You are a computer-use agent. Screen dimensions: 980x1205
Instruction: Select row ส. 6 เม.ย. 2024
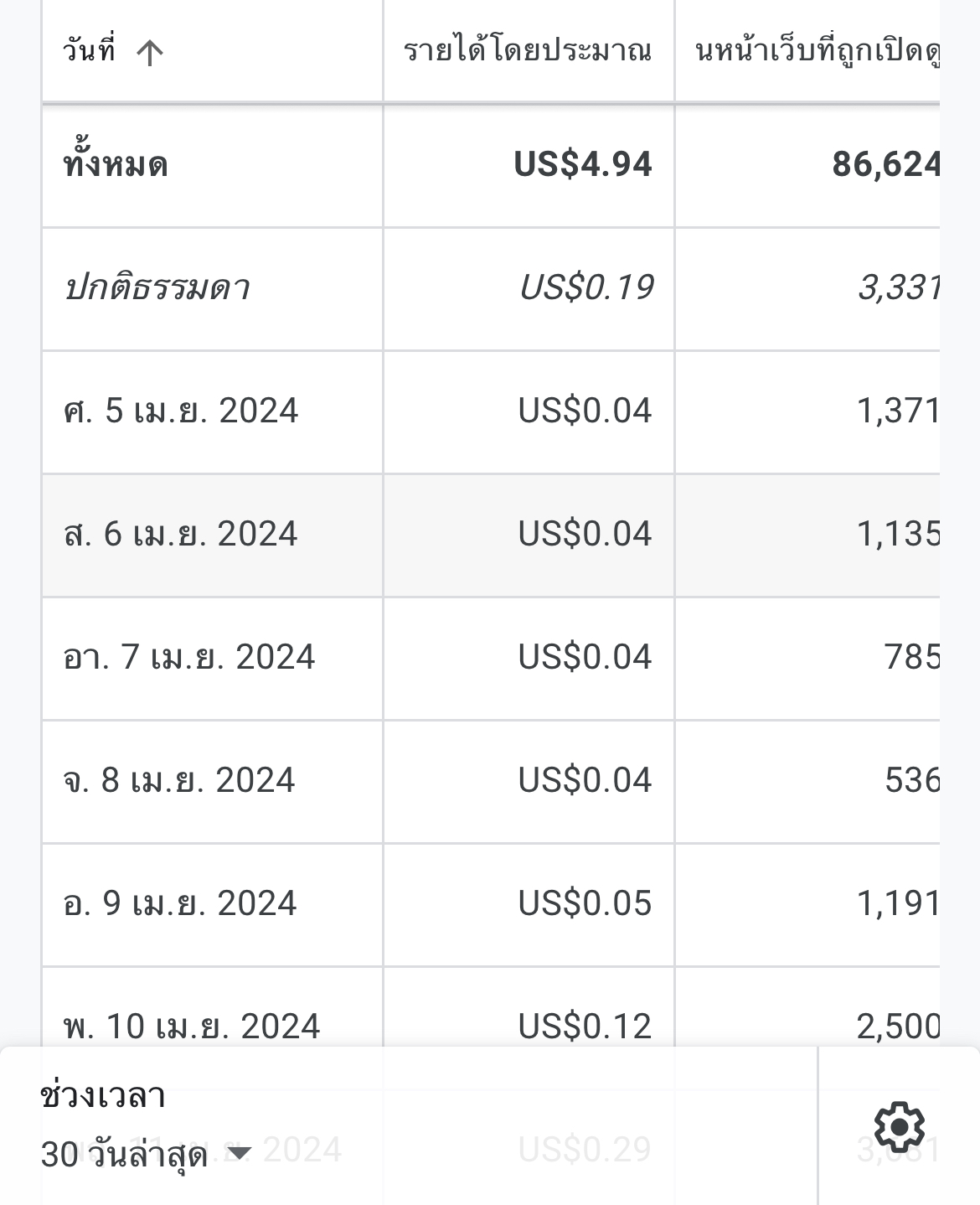coord(491,535)
